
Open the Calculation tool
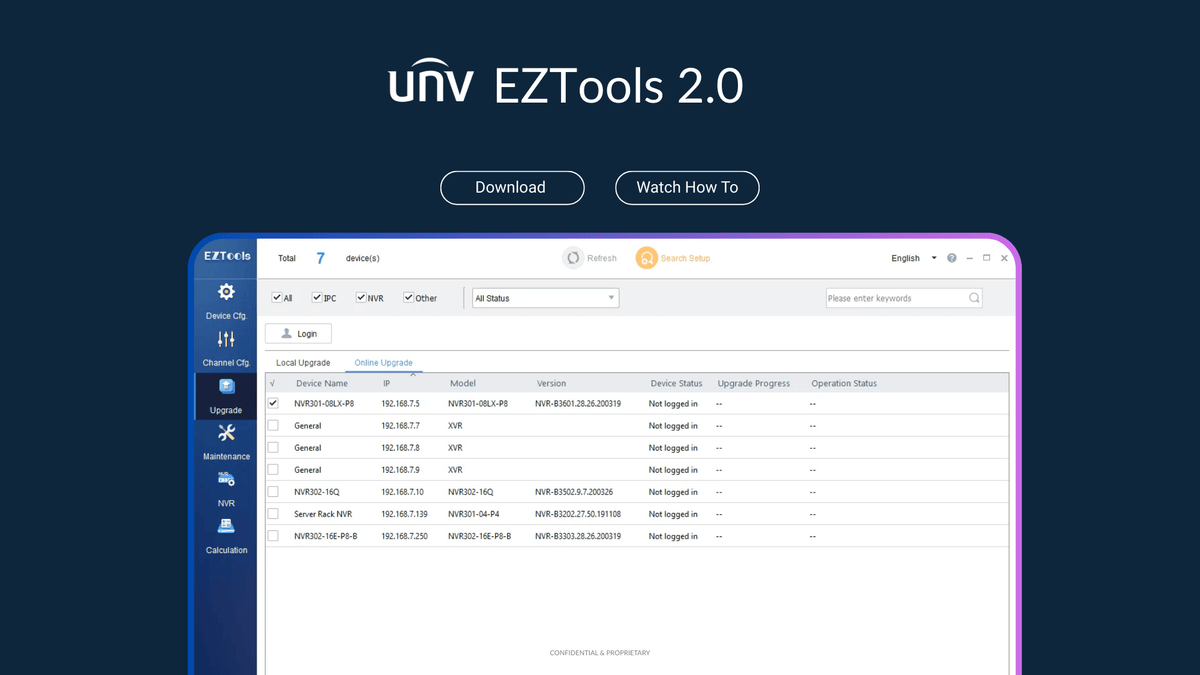[226, 535]
